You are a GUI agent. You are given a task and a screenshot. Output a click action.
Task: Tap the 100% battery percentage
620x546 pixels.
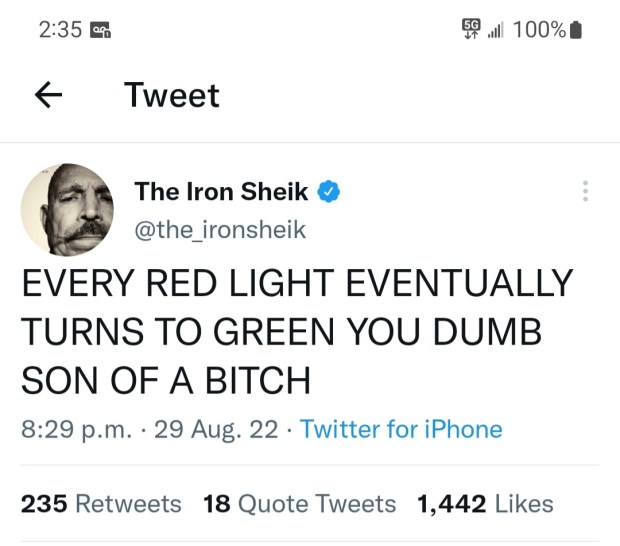point(538,30)
